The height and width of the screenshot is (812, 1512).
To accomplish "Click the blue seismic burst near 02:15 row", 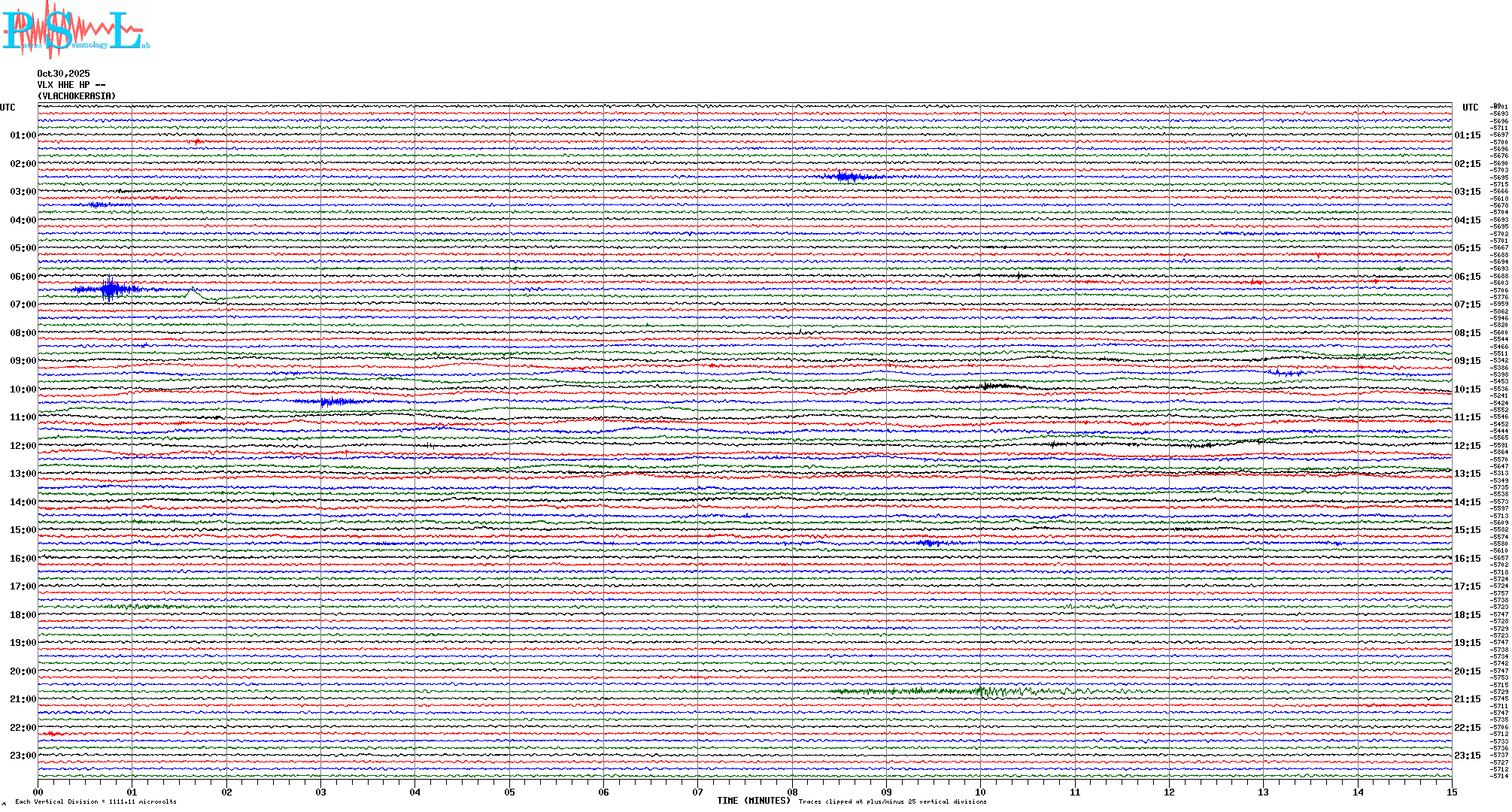I will [848, 177].
